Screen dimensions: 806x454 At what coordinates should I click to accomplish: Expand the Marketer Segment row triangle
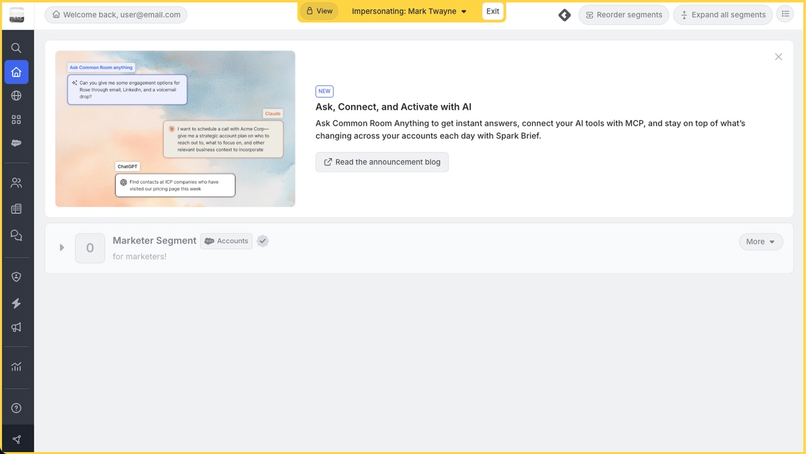pos(62,247)
